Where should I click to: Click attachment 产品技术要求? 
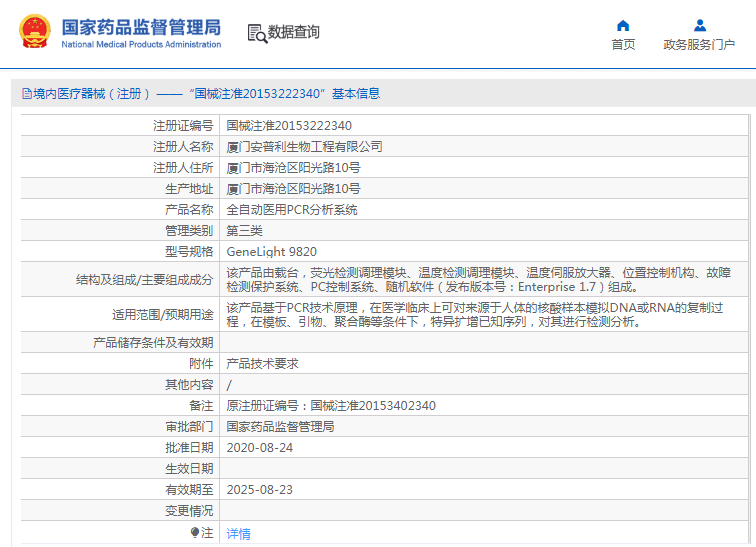(x=263, y=363)
